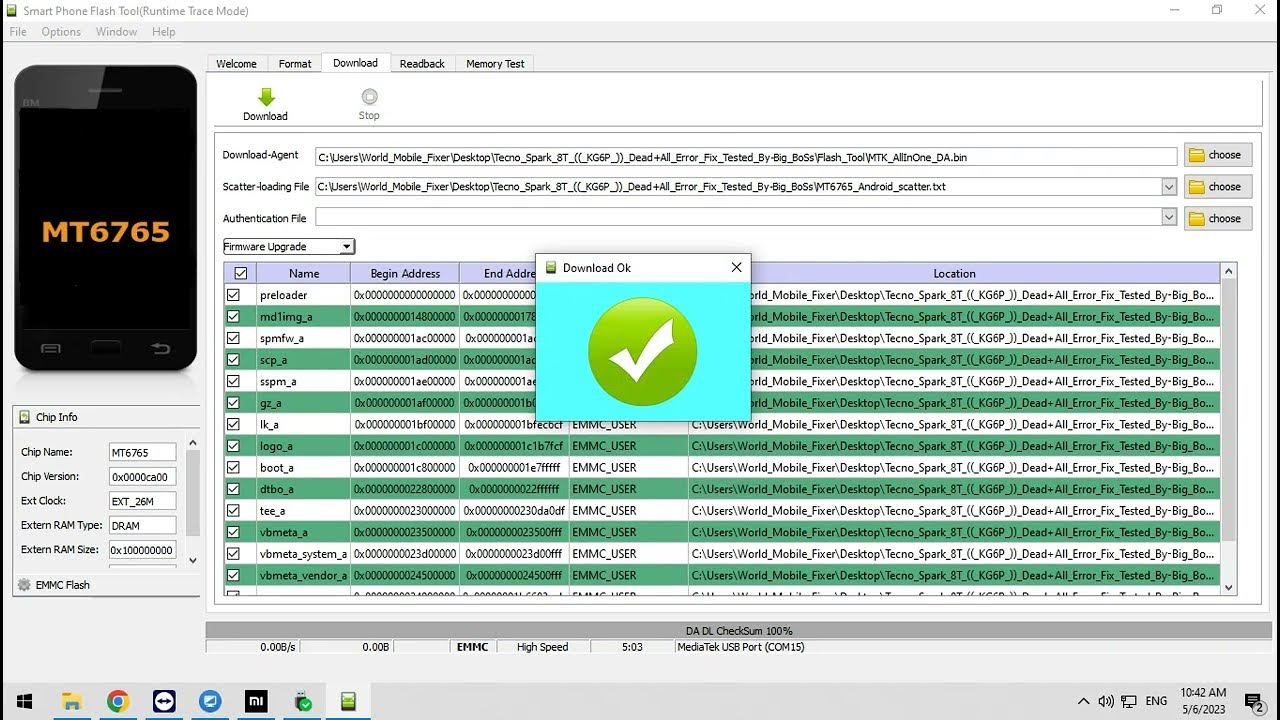This screenshot has width=1280, height=720.
Task: Expand the Scatter-loading File dropdown arrow
Action: click(1168, 187)
